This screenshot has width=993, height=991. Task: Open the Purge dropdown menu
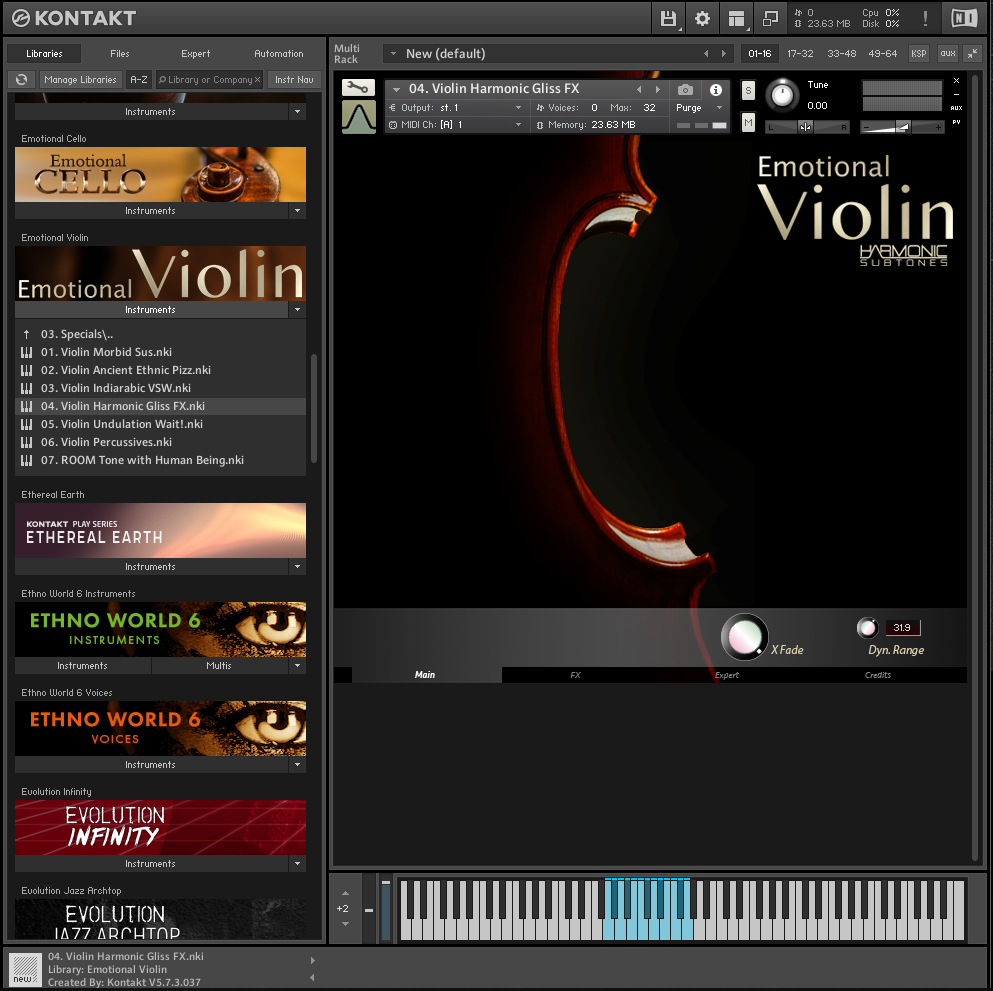pos(699,108)
